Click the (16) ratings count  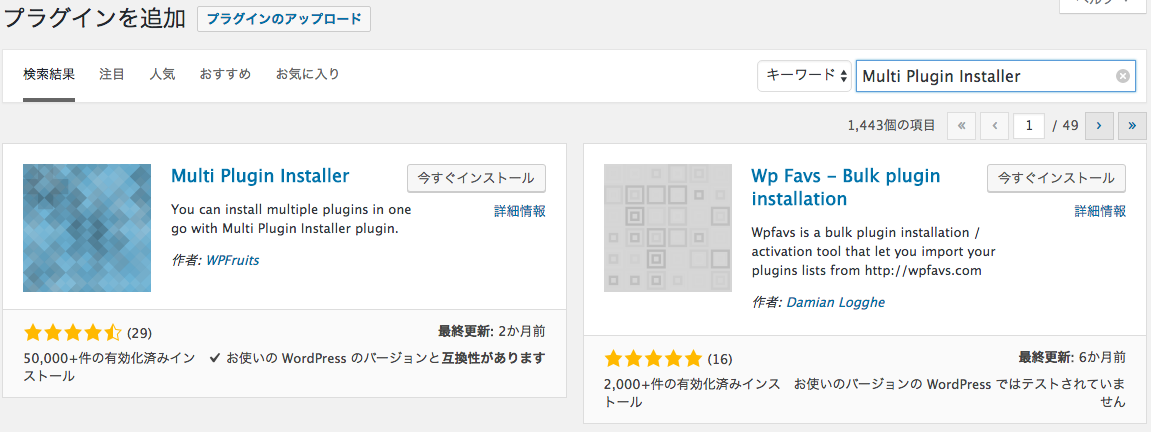720,359
